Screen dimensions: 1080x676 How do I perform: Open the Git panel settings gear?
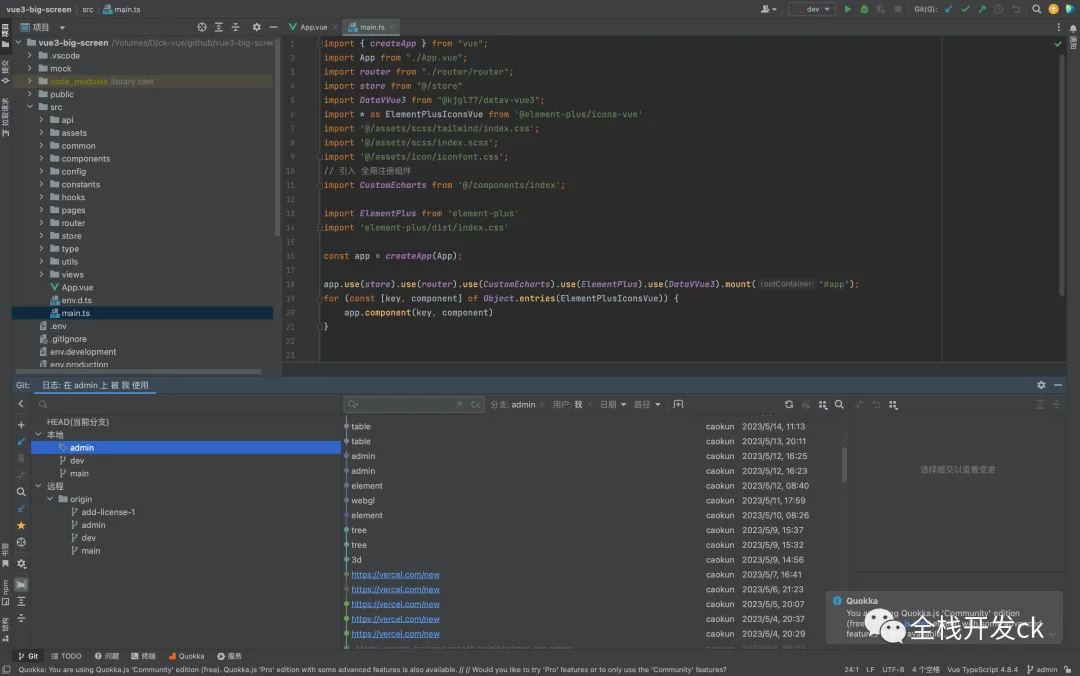pos(1041,385)
